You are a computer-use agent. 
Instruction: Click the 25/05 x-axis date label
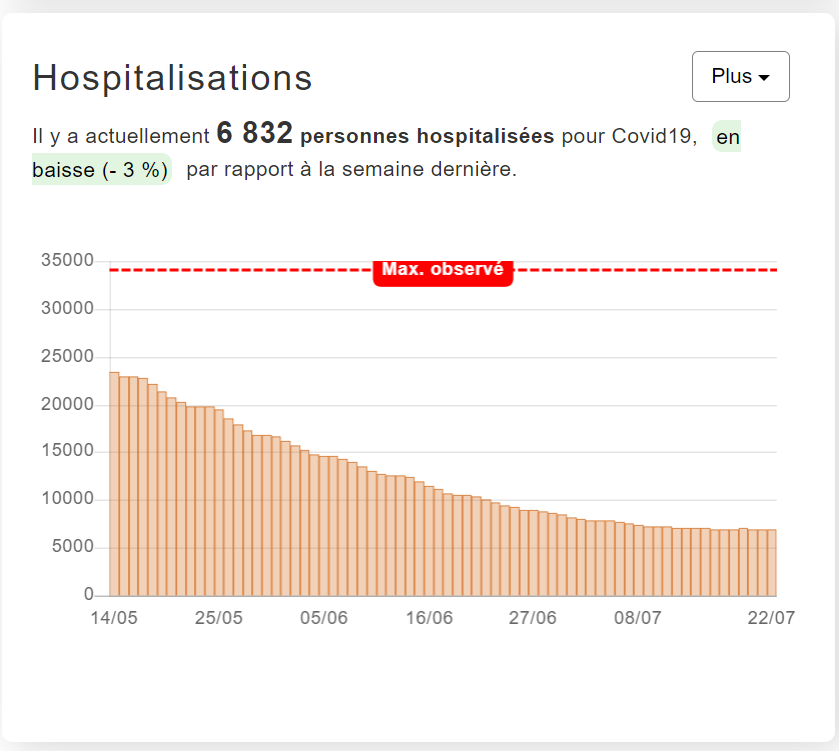pos(219,618)
